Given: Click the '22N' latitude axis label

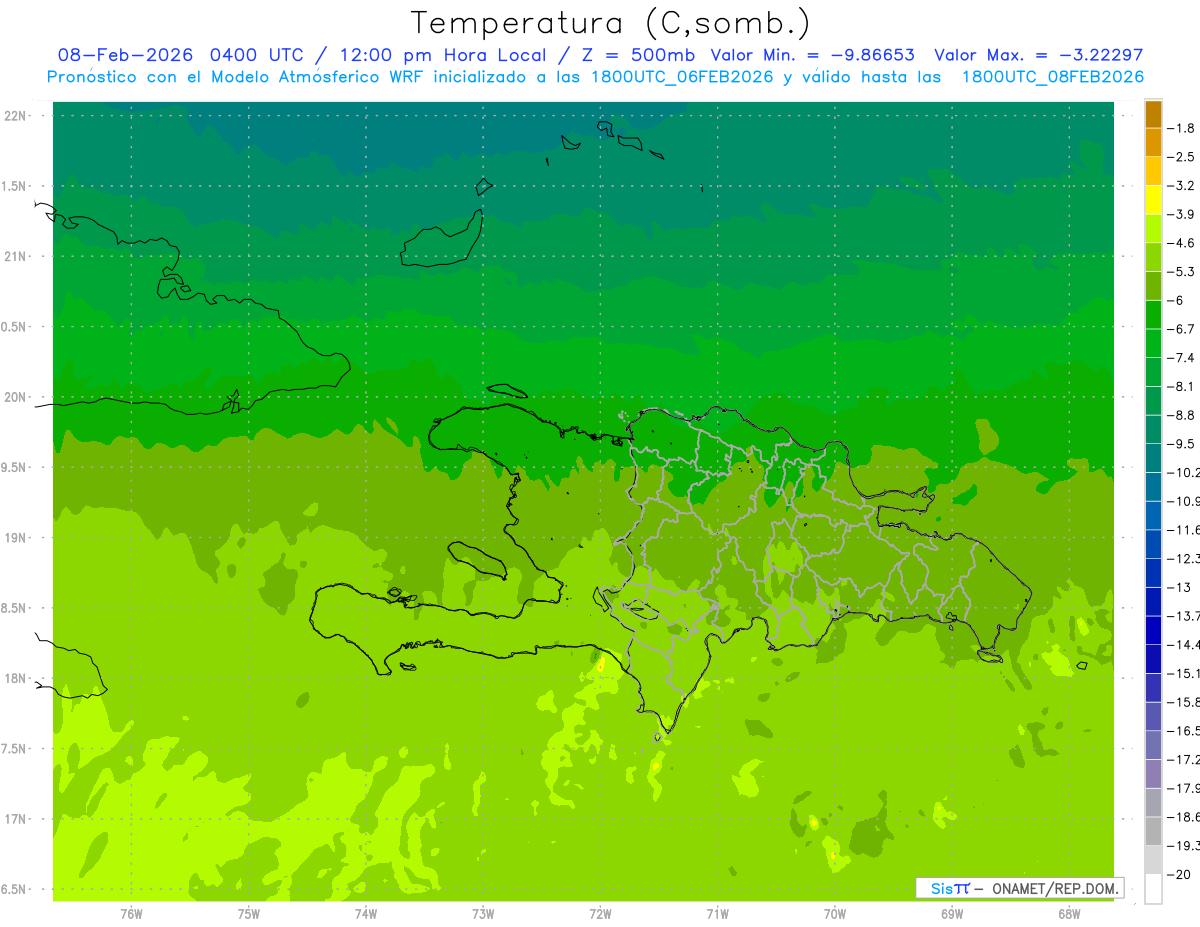Looking at the screenshot, I should pos(15,116).
